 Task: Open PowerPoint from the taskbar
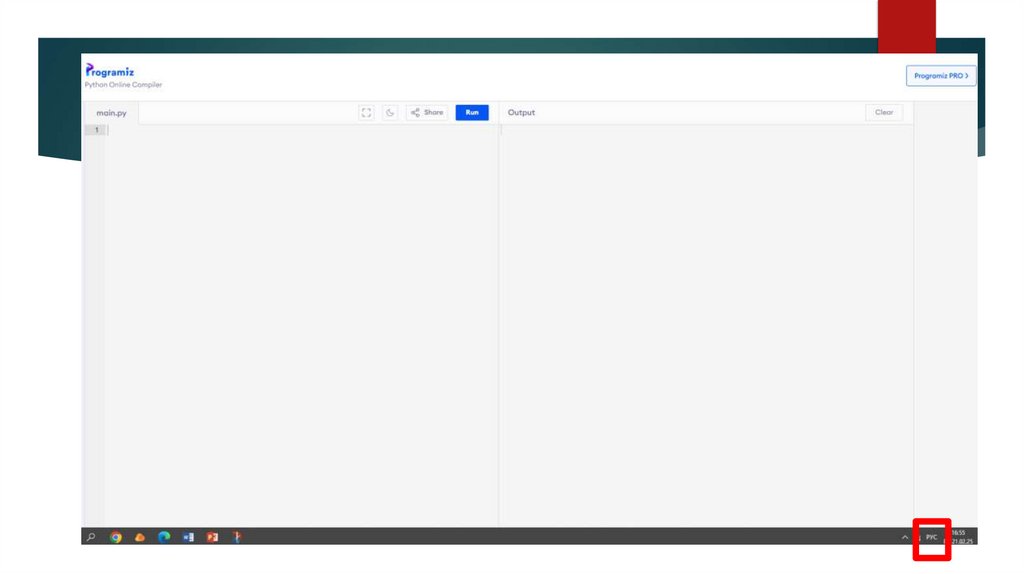click(212, 537)
